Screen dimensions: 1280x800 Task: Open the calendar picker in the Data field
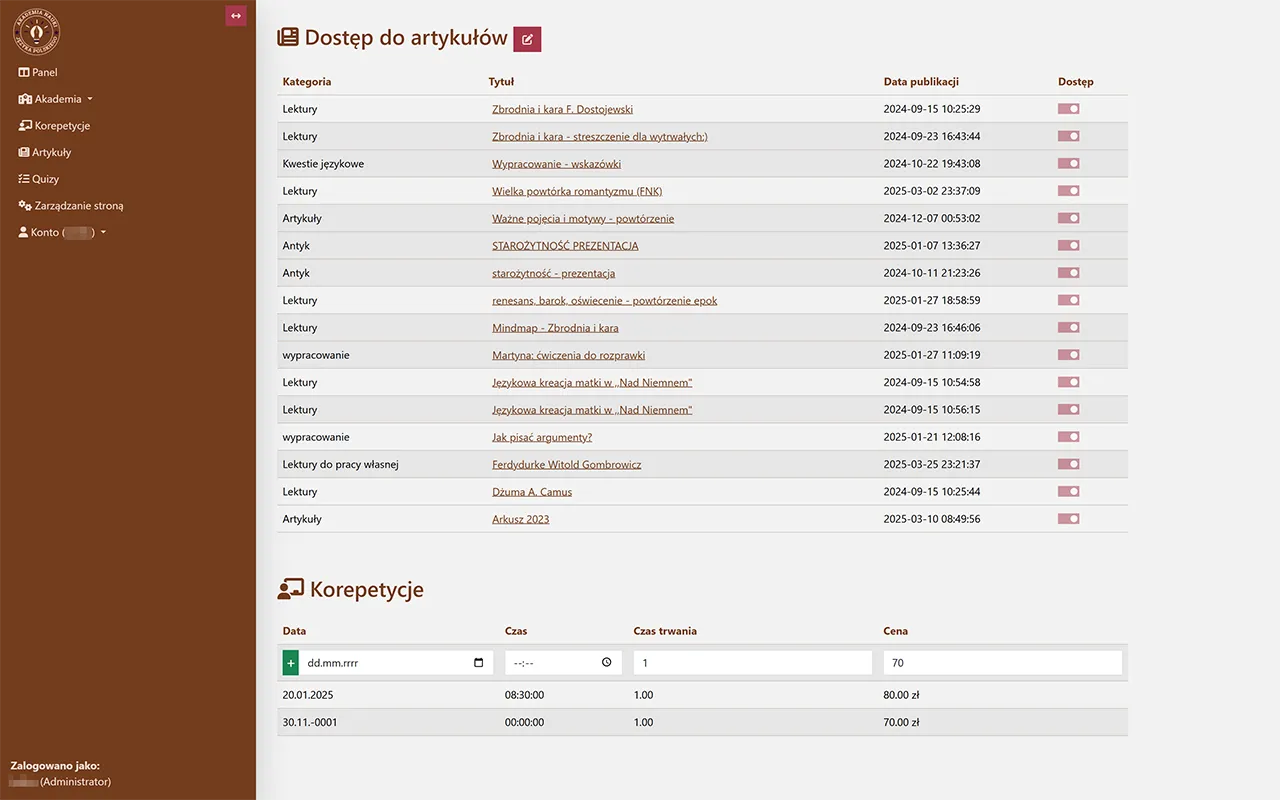477,662
